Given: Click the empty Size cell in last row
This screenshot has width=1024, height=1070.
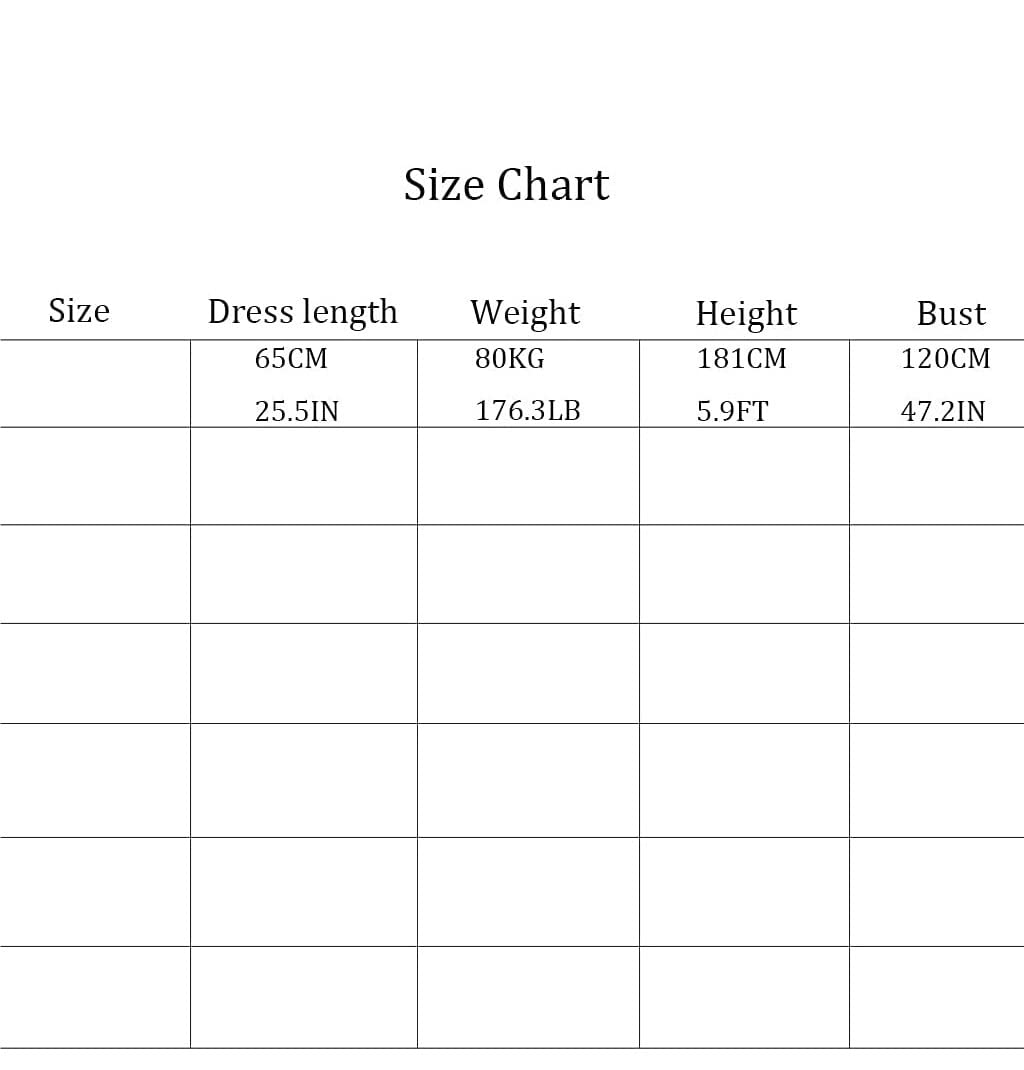Looking at the screenshot, I should 95,997.
